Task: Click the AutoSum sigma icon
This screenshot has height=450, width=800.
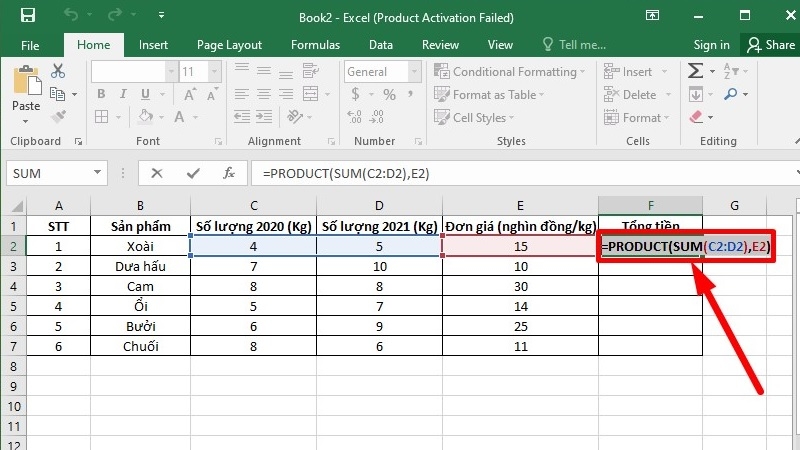Action: [695, 70]
